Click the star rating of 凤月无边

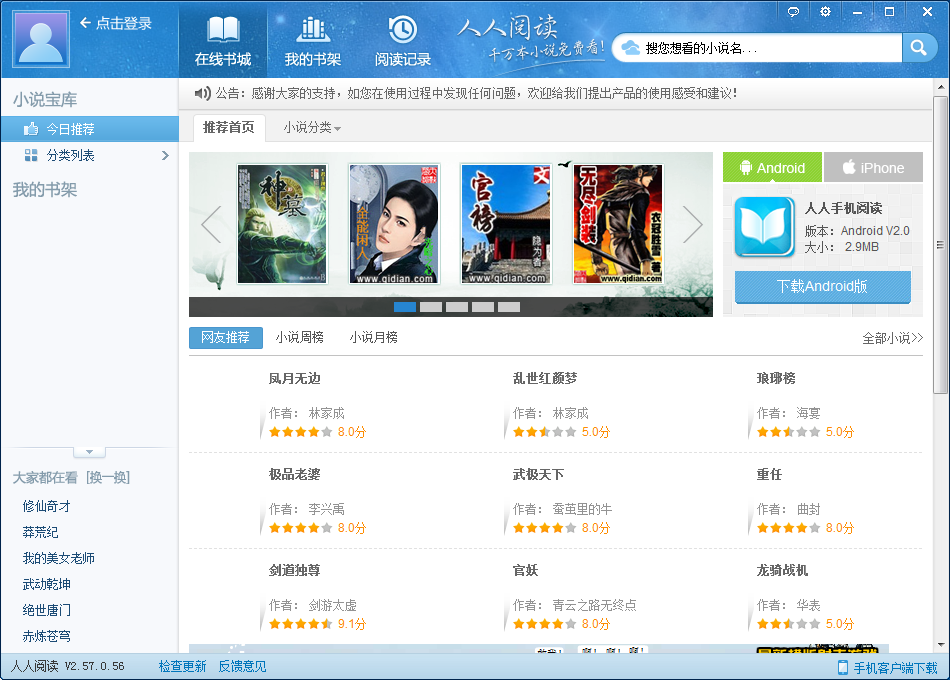click(301, 432)
